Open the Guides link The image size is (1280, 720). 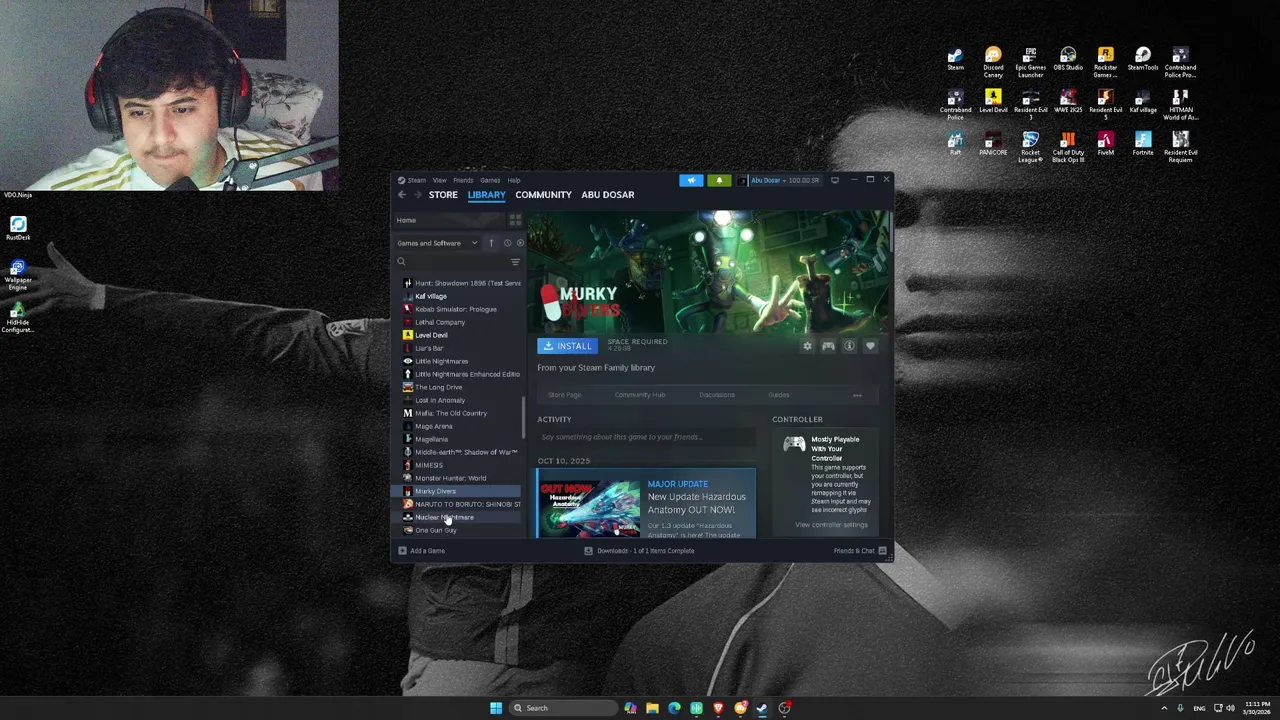point(779,395)
